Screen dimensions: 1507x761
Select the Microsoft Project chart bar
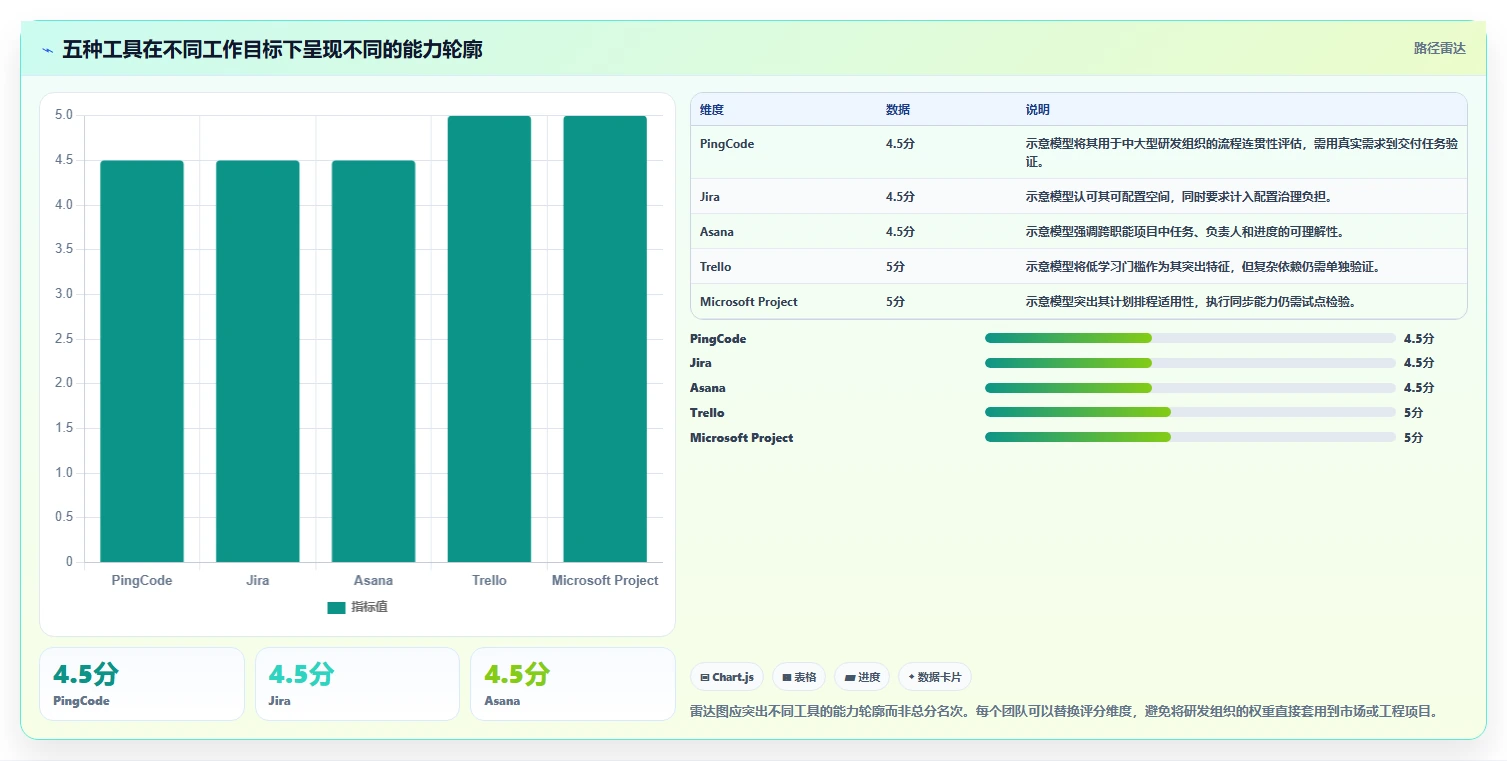pos(605,339)
